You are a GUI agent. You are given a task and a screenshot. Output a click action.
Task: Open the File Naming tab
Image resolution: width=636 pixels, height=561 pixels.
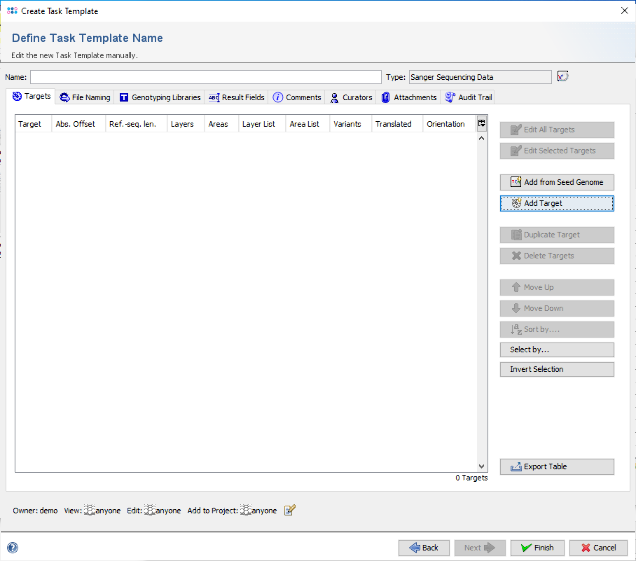(85, 97)
